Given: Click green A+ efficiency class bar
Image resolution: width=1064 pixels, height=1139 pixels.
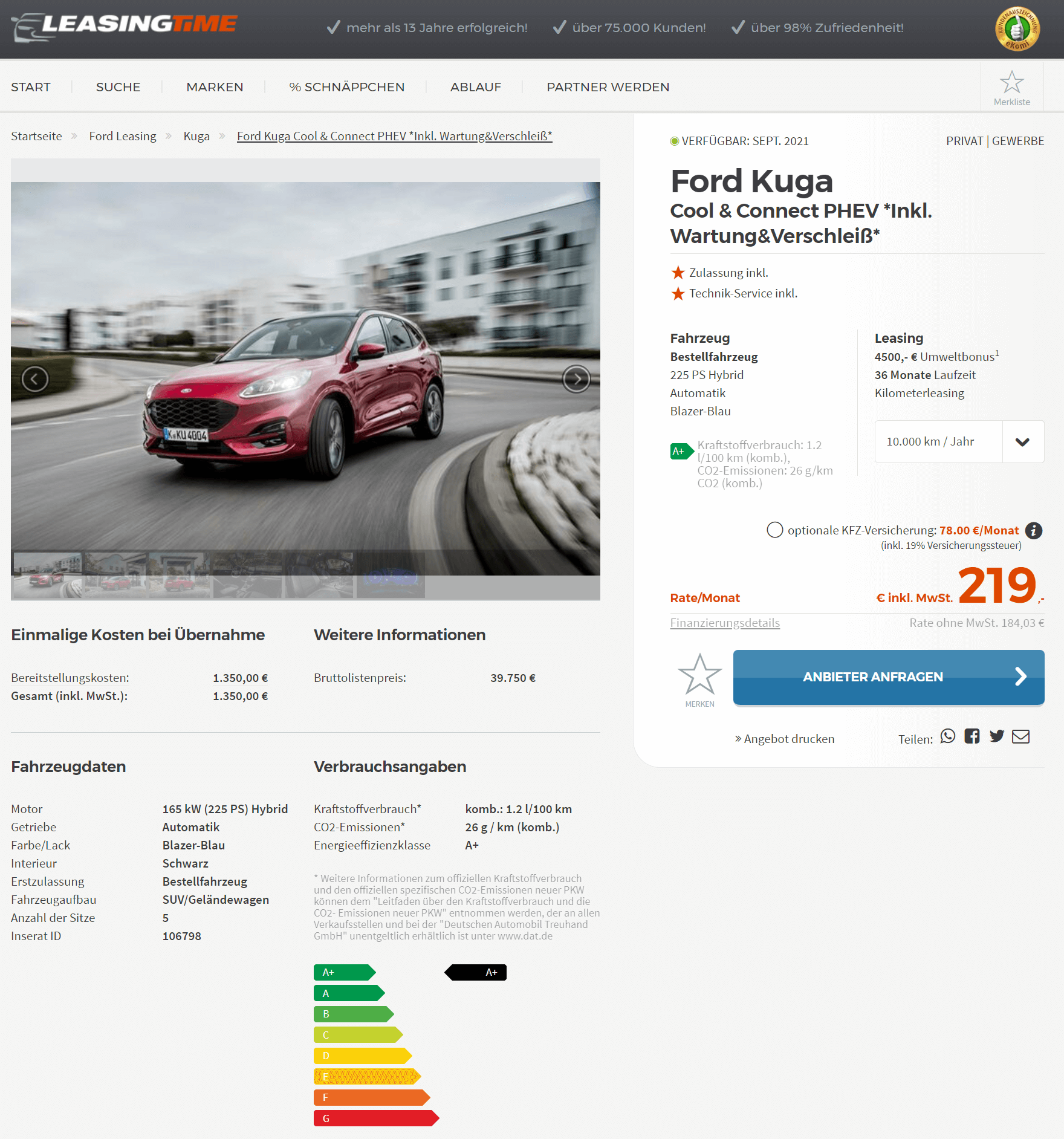Looking at the screenshot, I should click(345, 972).
